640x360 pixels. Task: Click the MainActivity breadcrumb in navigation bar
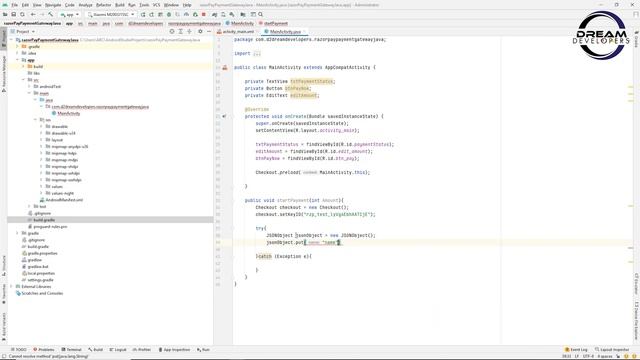[240, 23]
